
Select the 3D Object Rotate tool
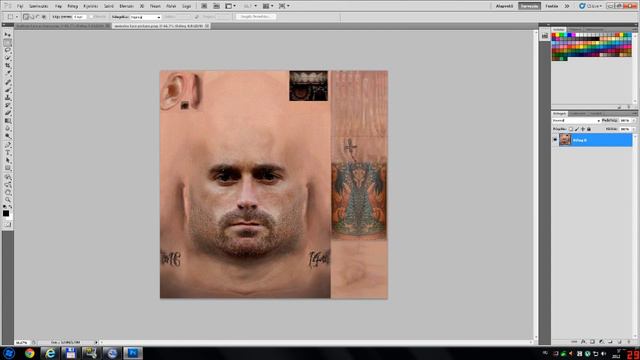pyautogui.click(x=7, y=178)
